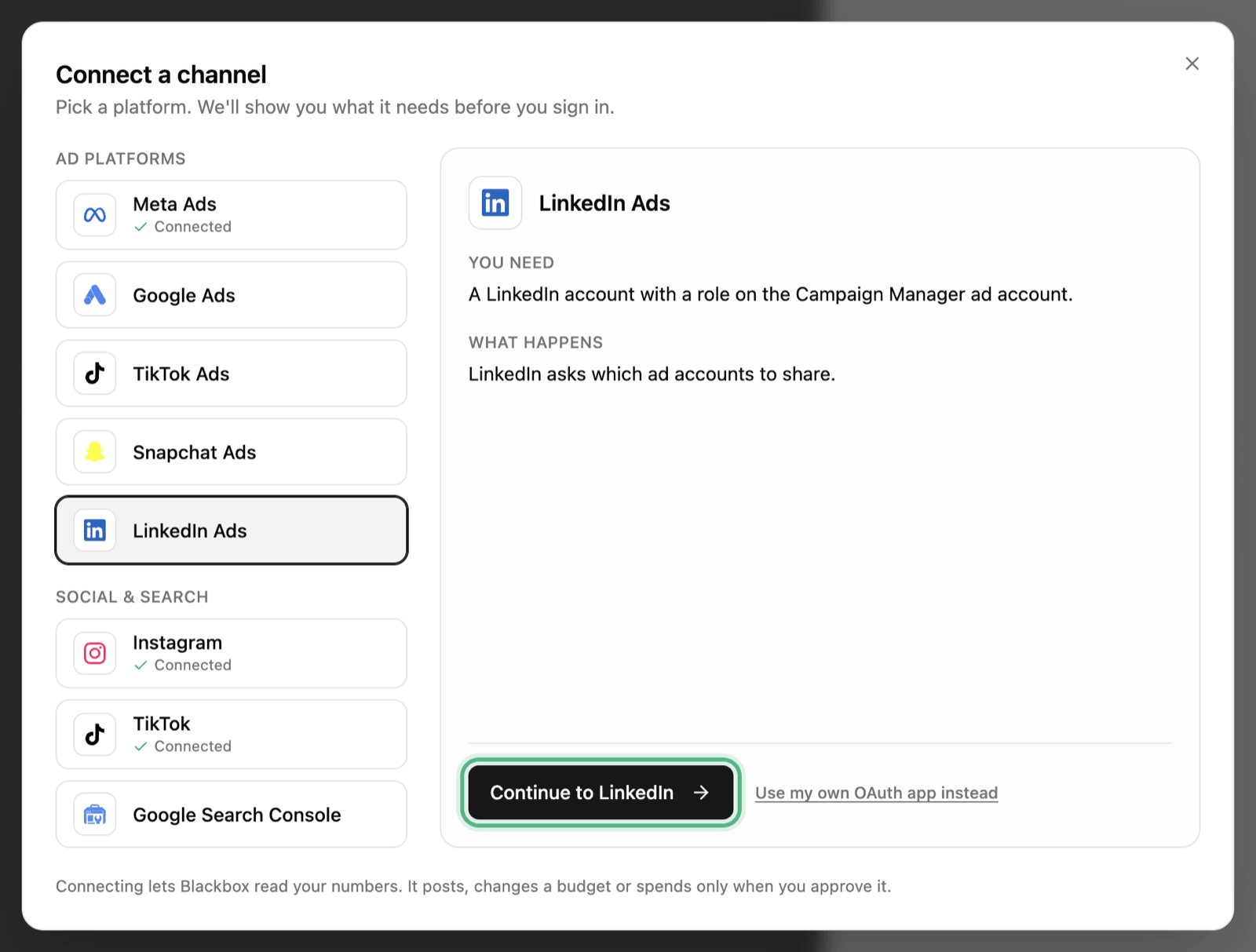Viewport: 1256px width, 952px height.
Task: Click the SOCIAL & SEARCH section label
Action: 132,597
